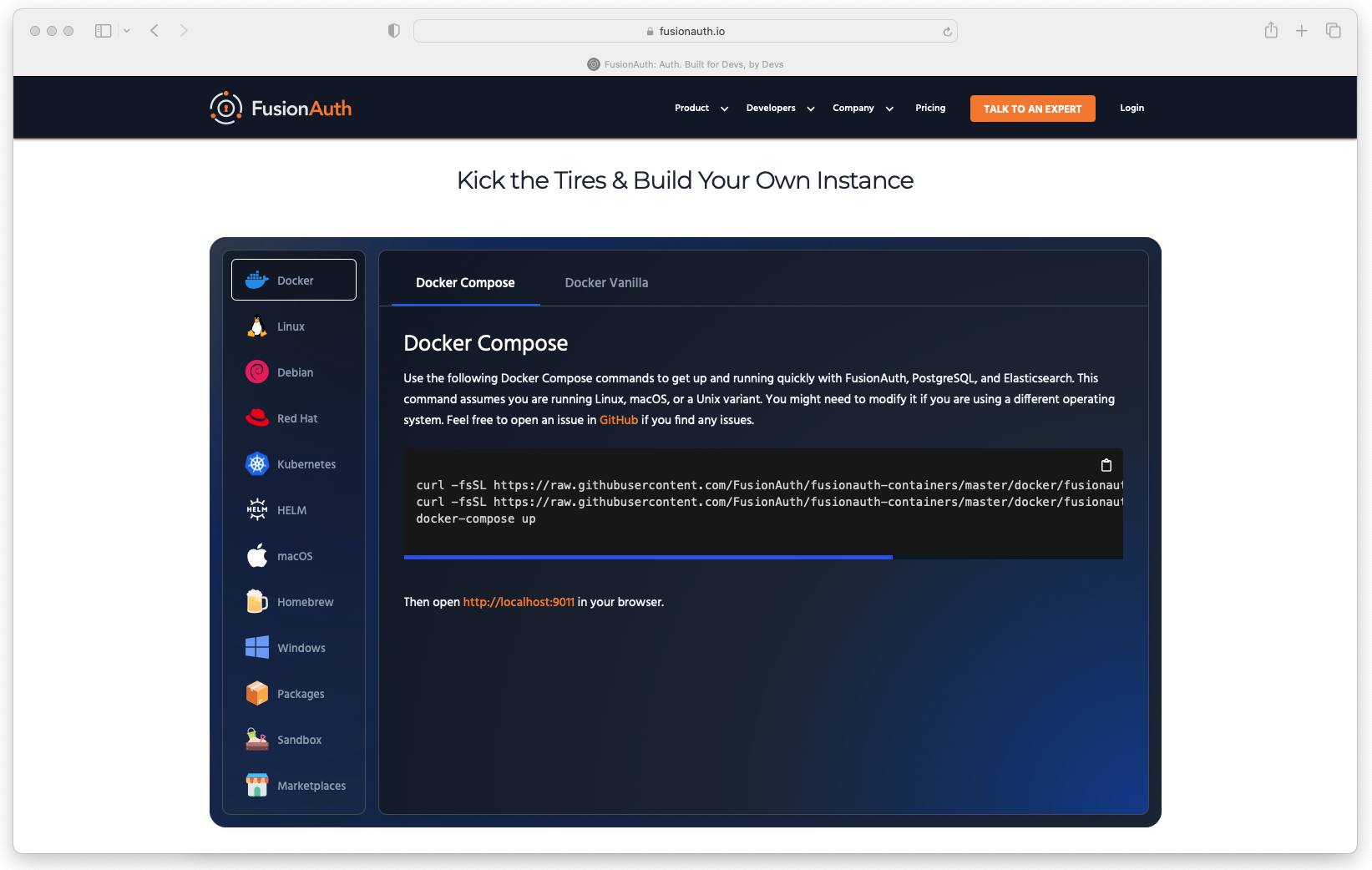Click the docker-compose up command text
1372x870 pixels.
pos(476,518)
